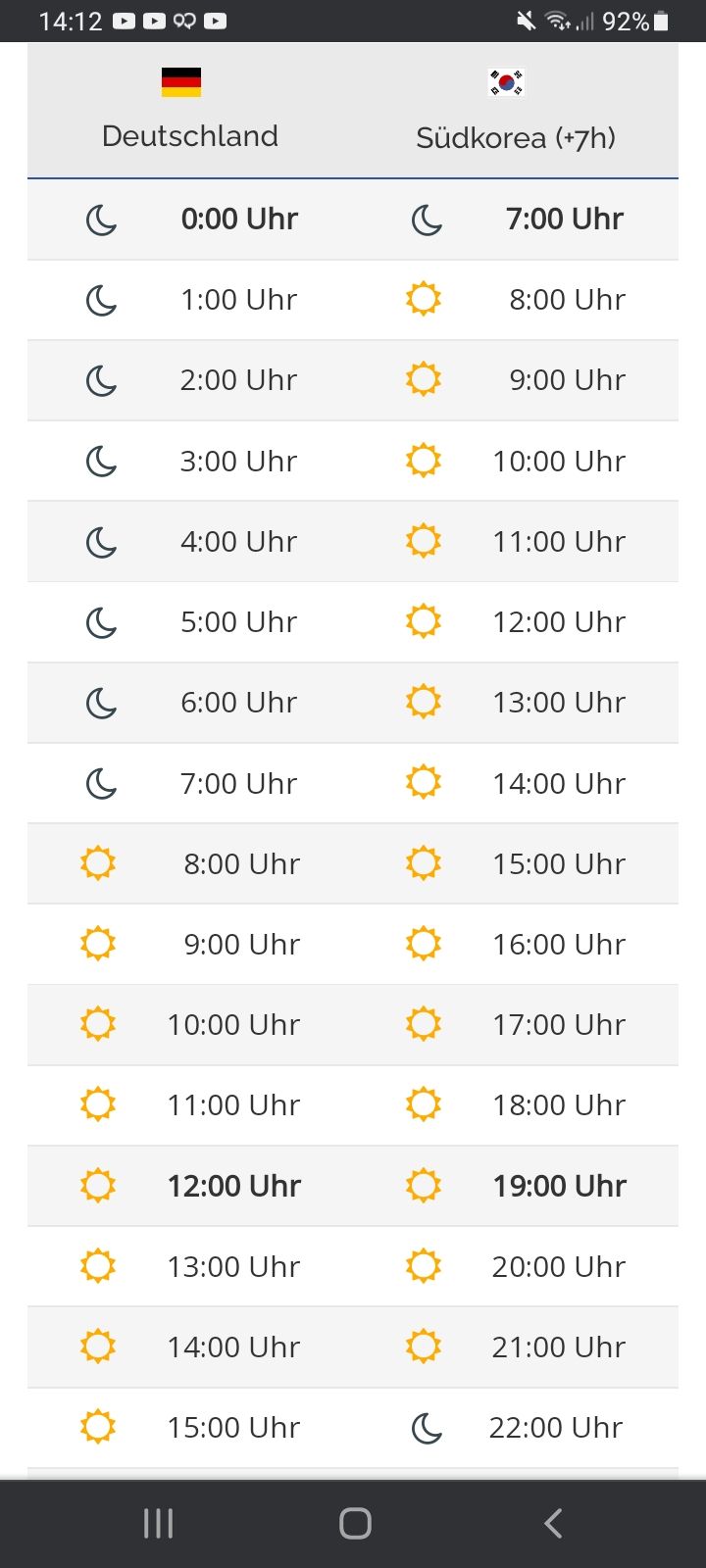This screenshot has width=706, height=1568.
Task: Tap the German flag icon
Action: 181,82
